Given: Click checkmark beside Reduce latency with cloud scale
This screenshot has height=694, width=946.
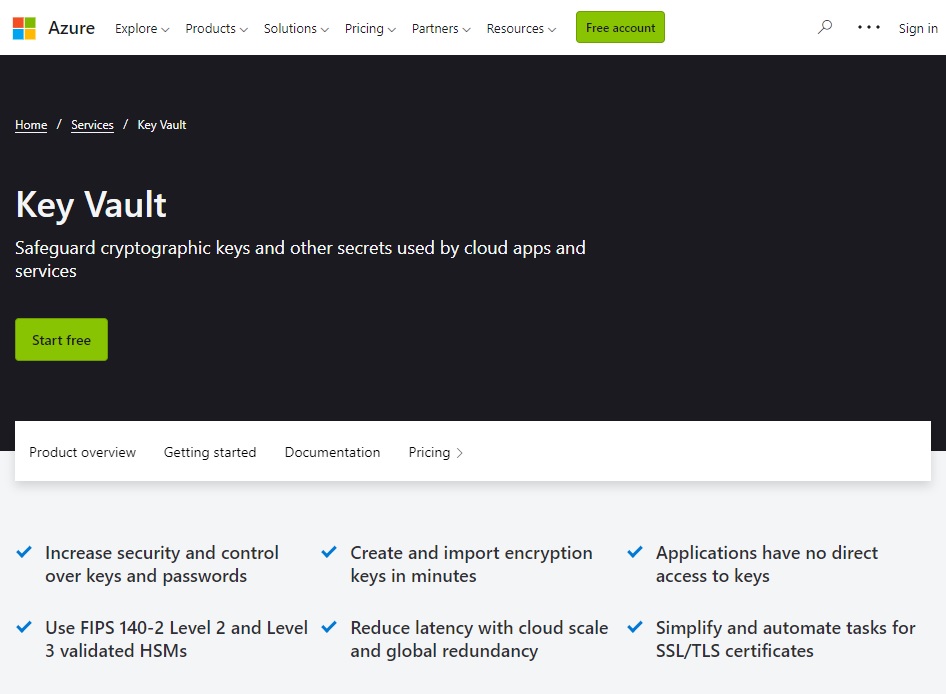Looking at the screenshot, I should [329, 626].
